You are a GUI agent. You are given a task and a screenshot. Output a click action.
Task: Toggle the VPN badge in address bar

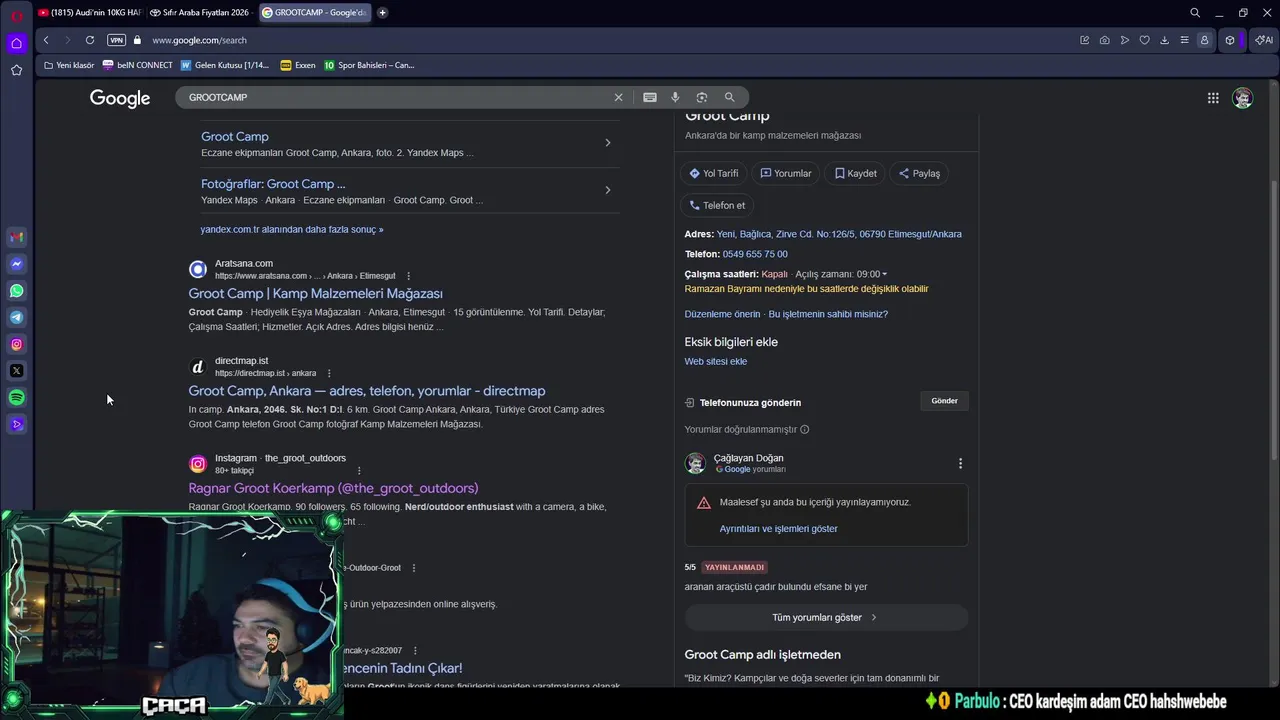click(x=116, y=40)
